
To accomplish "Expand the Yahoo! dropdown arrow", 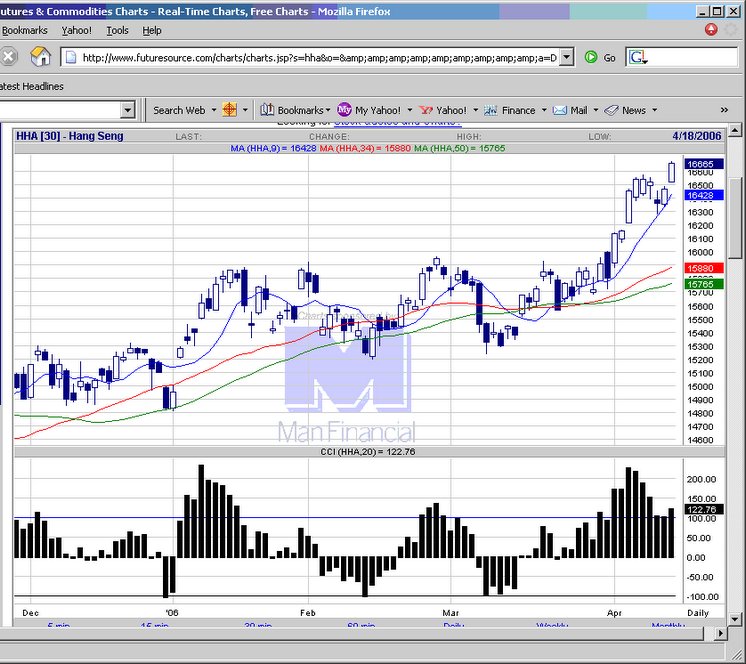I will coord(475,110).
